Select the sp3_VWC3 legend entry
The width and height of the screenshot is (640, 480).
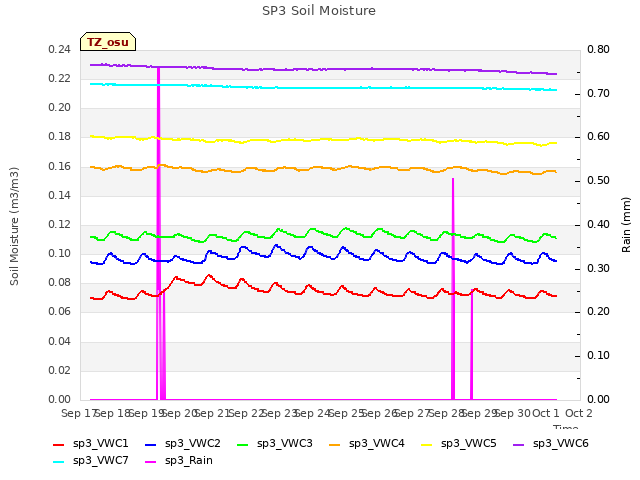(x=275, y=443)
